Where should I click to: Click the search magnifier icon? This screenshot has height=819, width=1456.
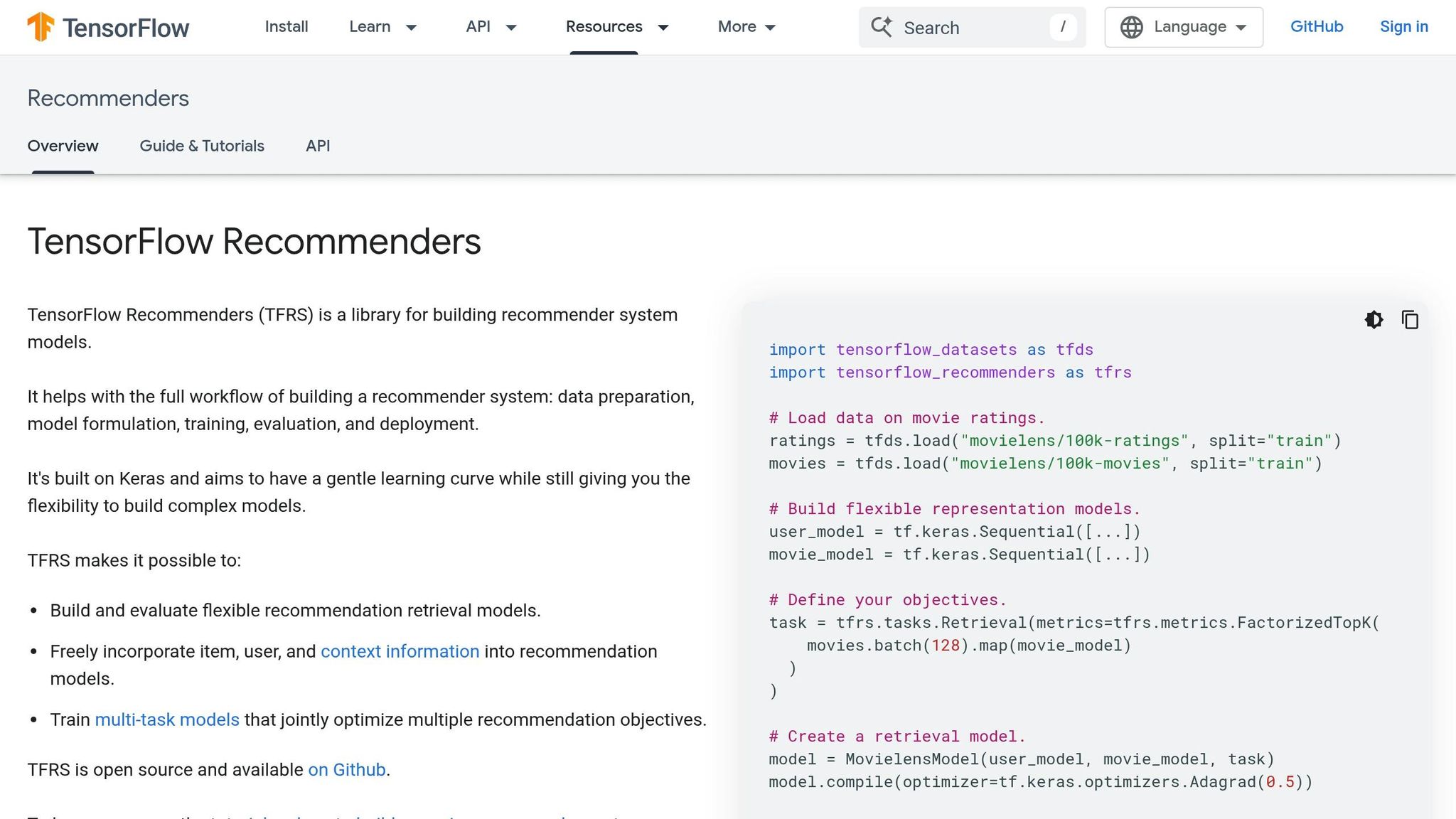tap(882, 27)
